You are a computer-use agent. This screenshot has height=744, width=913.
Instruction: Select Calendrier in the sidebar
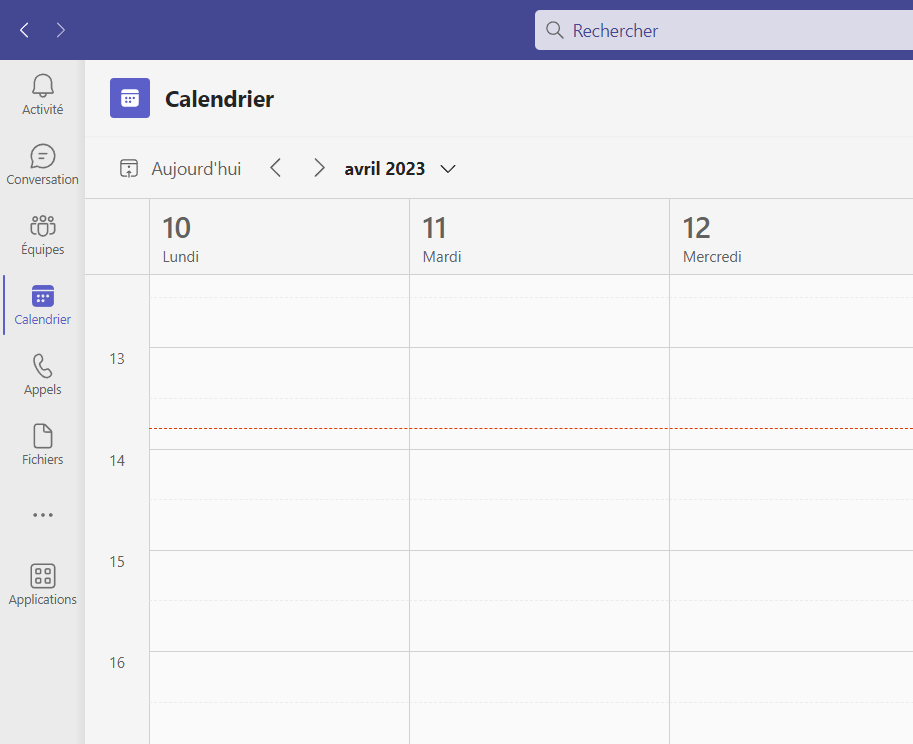(x=43, y=305)
